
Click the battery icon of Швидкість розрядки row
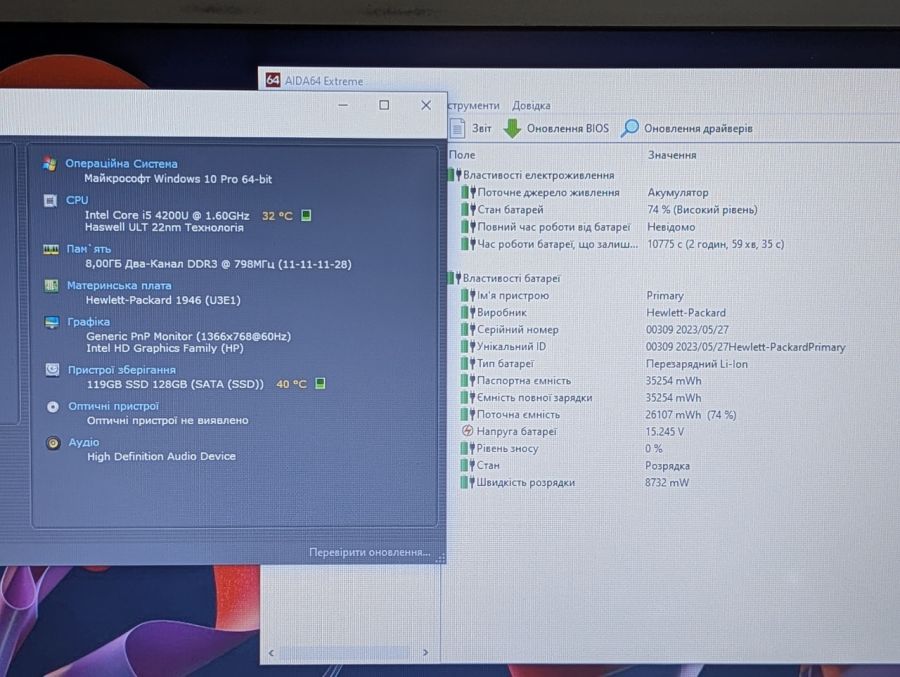(x=467, y=482)
